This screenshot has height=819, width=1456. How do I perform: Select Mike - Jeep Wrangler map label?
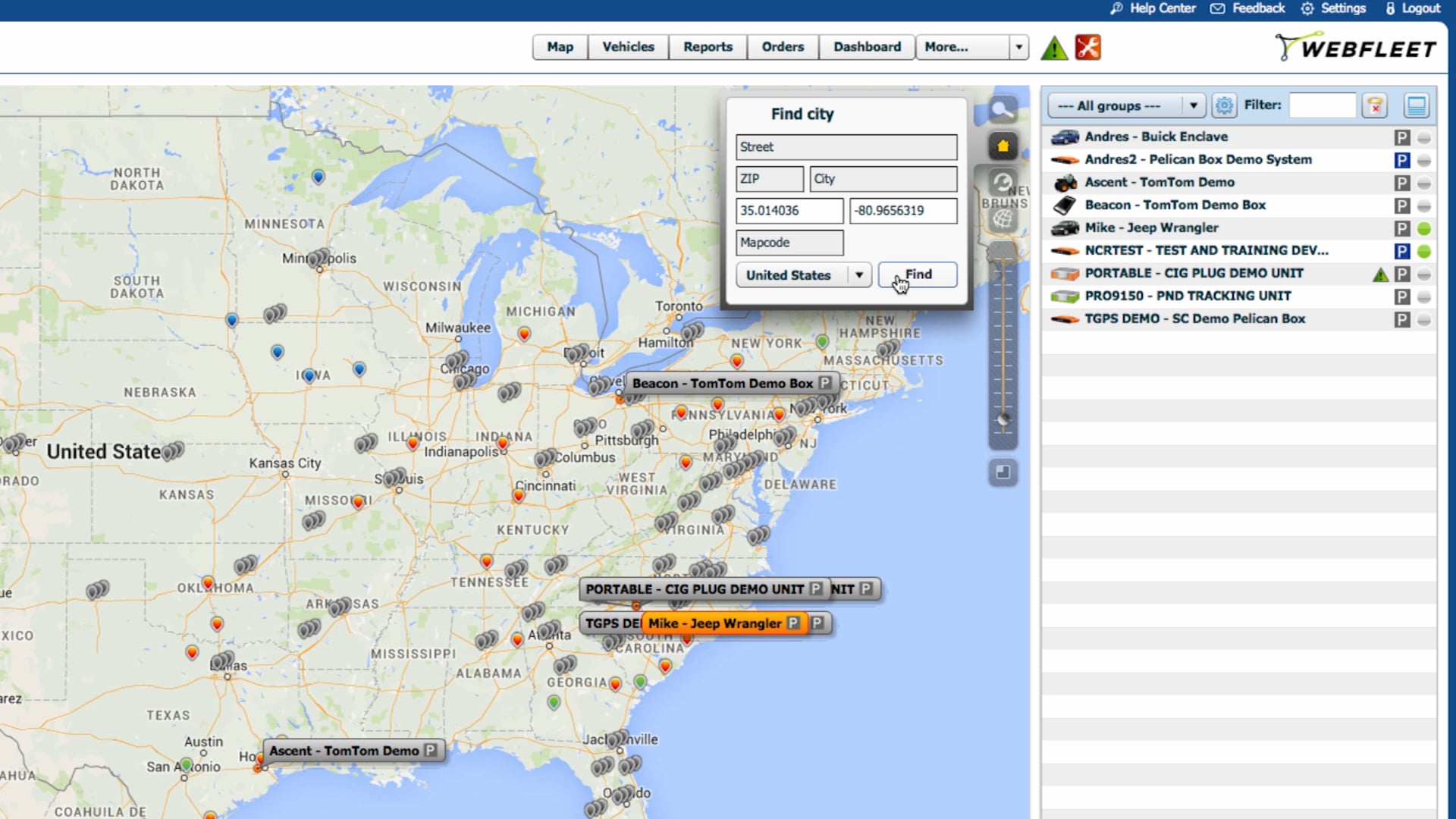click(723, 623)
